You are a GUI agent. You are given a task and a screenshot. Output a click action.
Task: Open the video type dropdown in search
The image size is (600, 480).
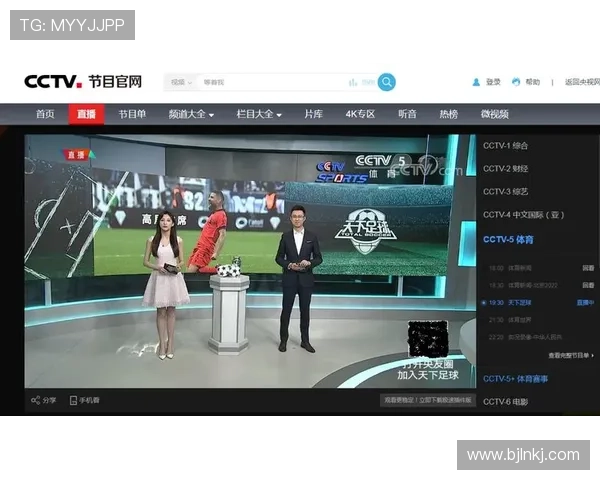point(182,82)
